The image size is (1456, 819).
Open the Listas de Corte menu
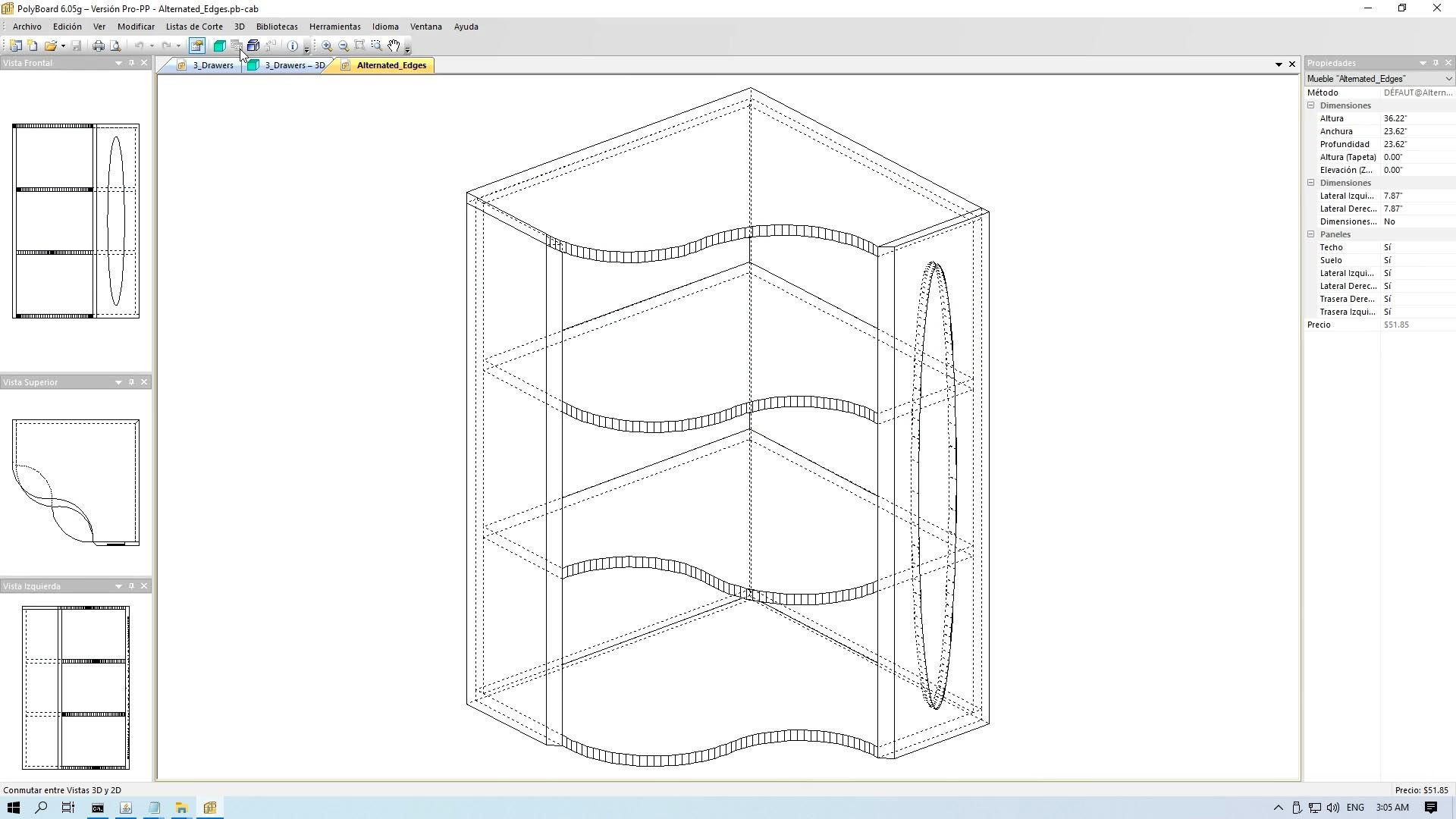point(194,27)
